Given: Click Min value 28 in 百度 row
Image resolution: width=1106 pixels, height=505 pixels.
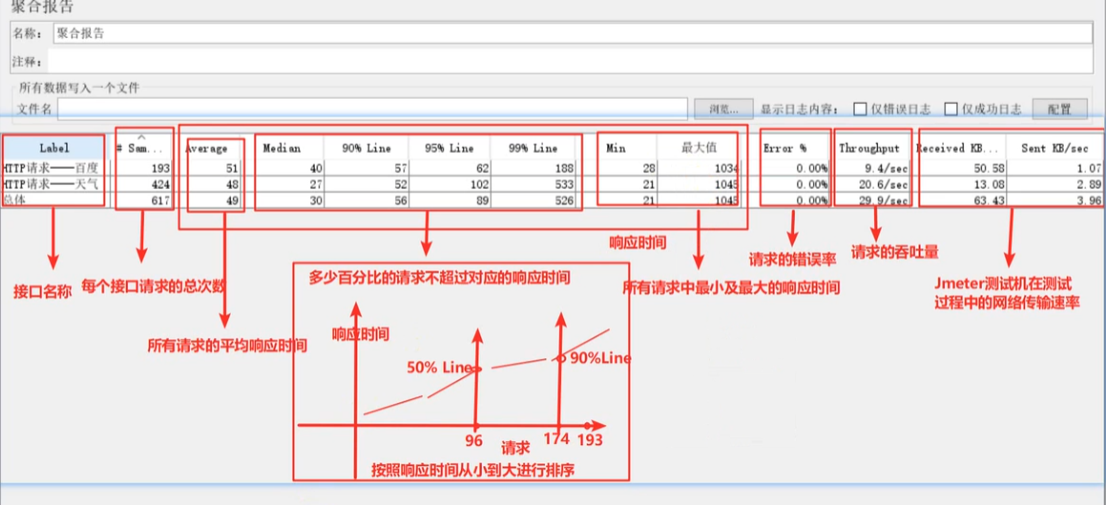Looking at the screenshot, I should (649, 169).
